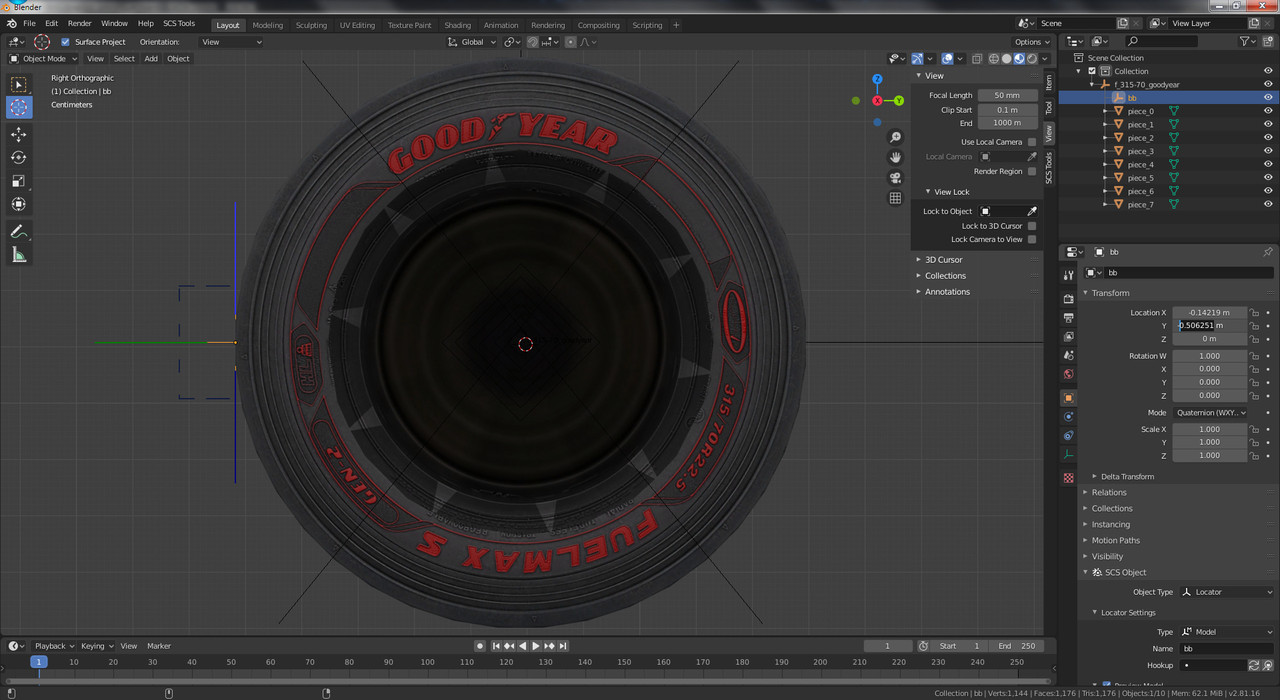Expand Delta Transform section
The height and width of the screenshot is (700, 1280).
tap(1127, 476)
